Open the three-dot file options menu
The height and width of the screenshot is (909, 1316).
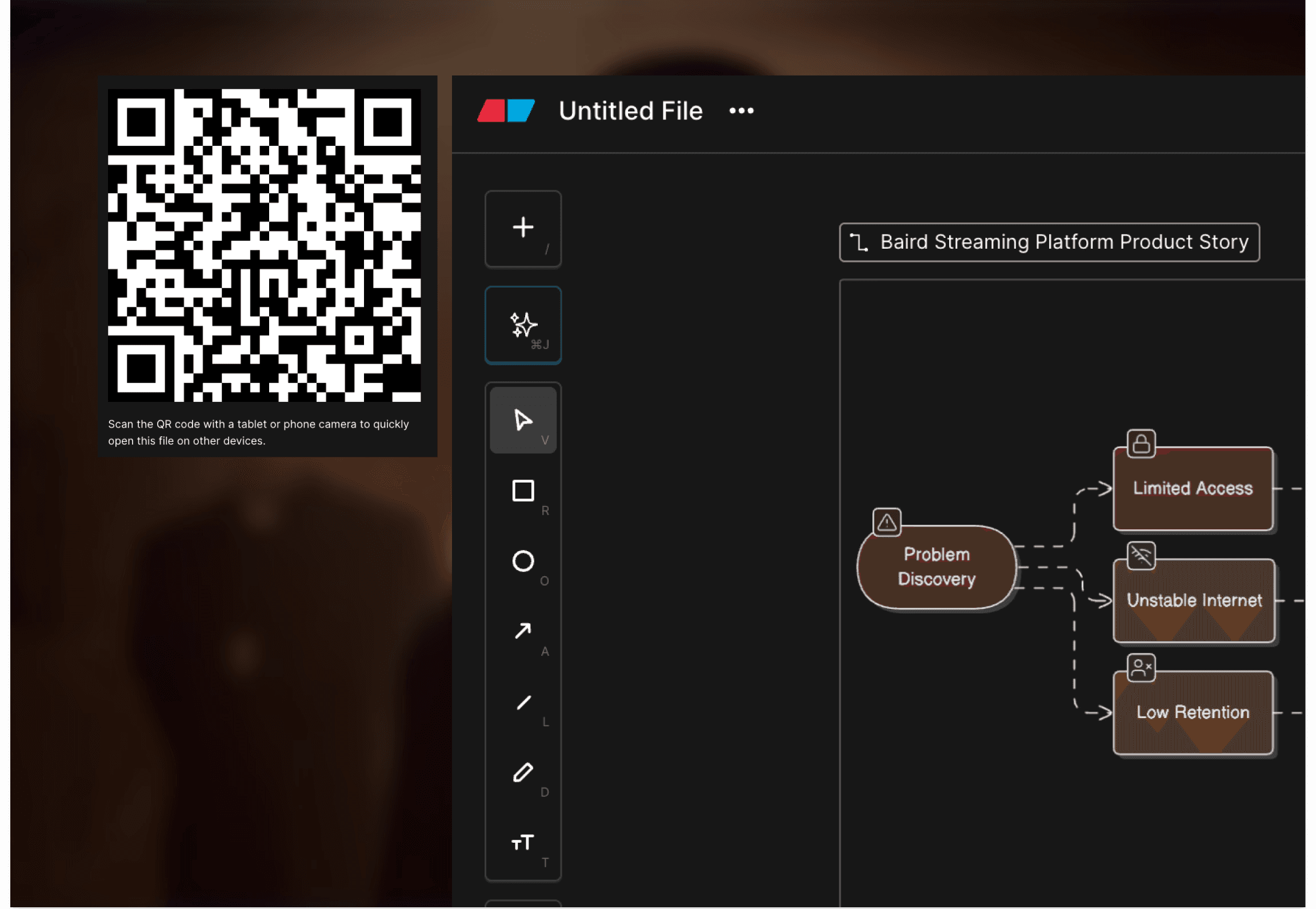pyautogui.click(x=741, y=111)
